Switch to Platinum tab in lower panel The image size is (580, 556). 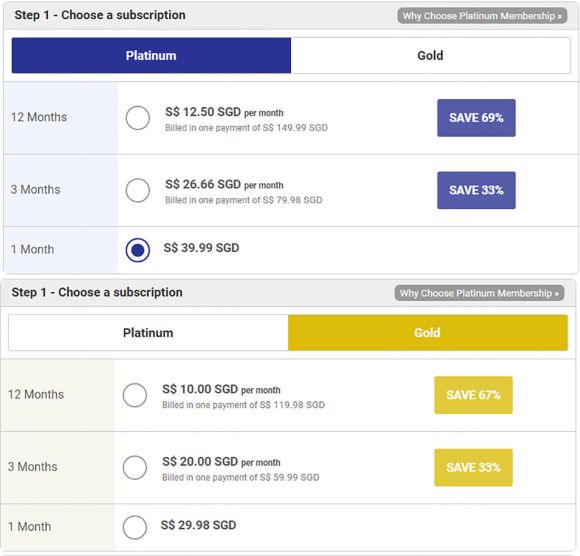click(x=148, y=333)
